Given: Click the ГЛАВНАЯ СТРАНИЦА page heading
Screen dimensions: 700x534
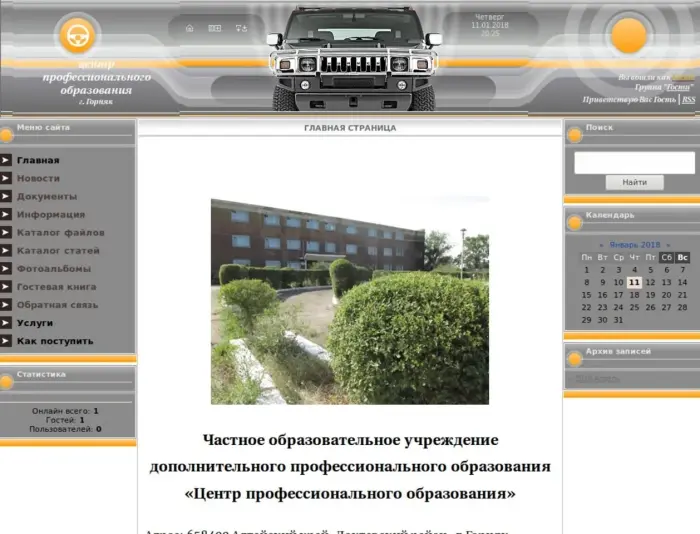Looking at the screenshot, I should coord(350,128).
